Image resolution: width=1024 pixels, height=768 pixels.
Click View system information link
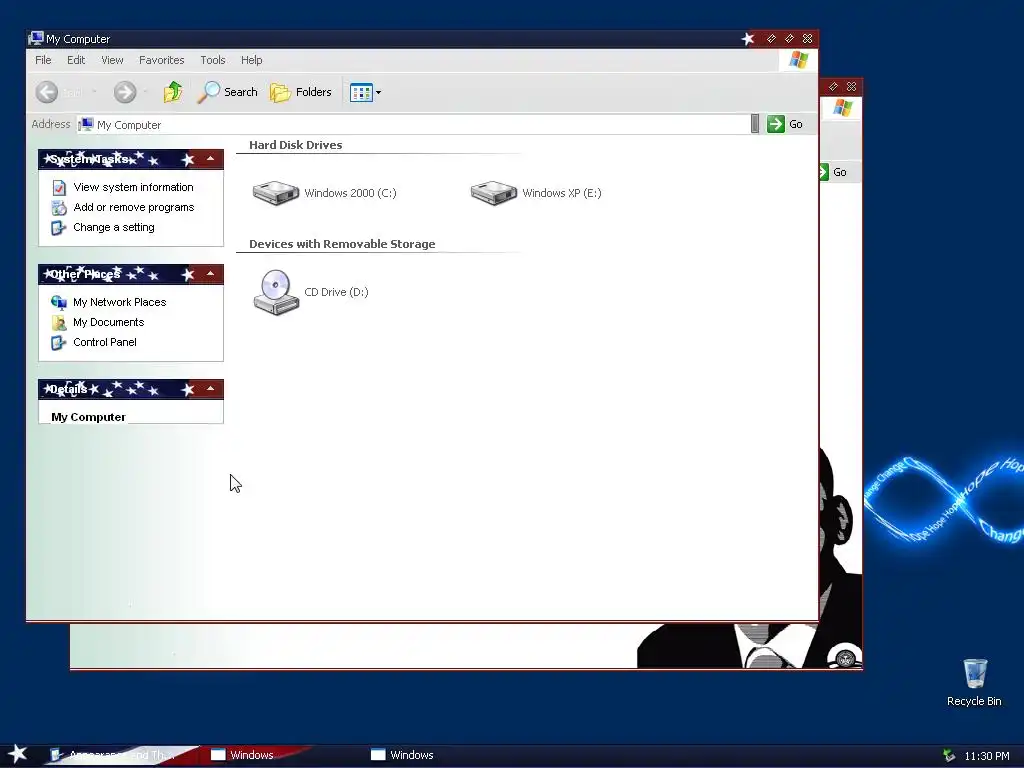133,187
